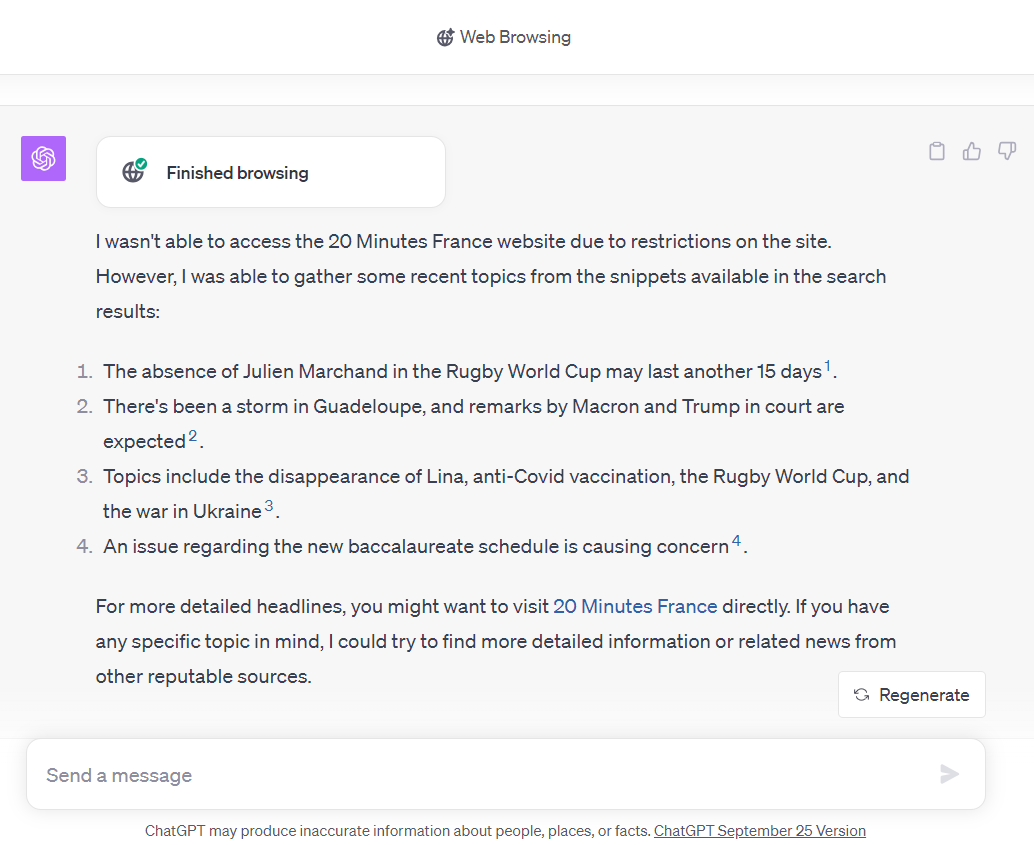Screen dimensions: 1034x845
Task: Open the Web Browsing mode selector
Action: [x=504, y=37]
